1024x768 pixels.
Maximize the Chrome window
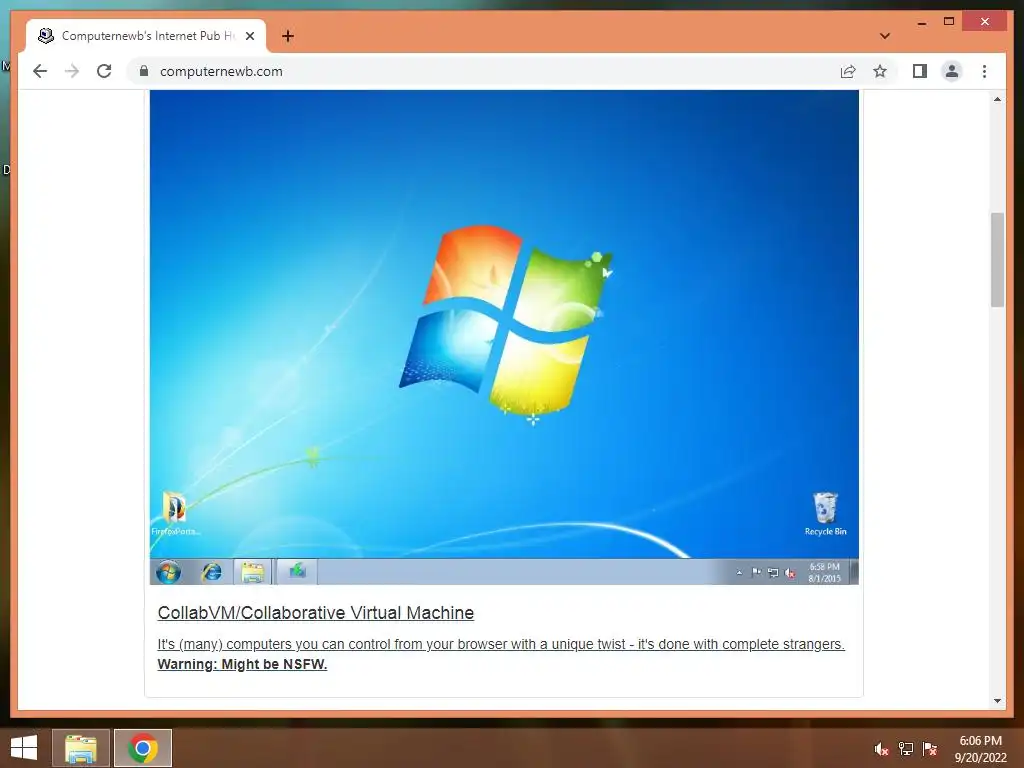tap(949, 22)
